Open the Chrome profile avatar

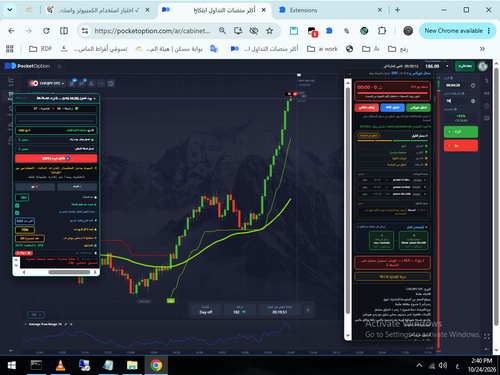click(x=408, y=31)
